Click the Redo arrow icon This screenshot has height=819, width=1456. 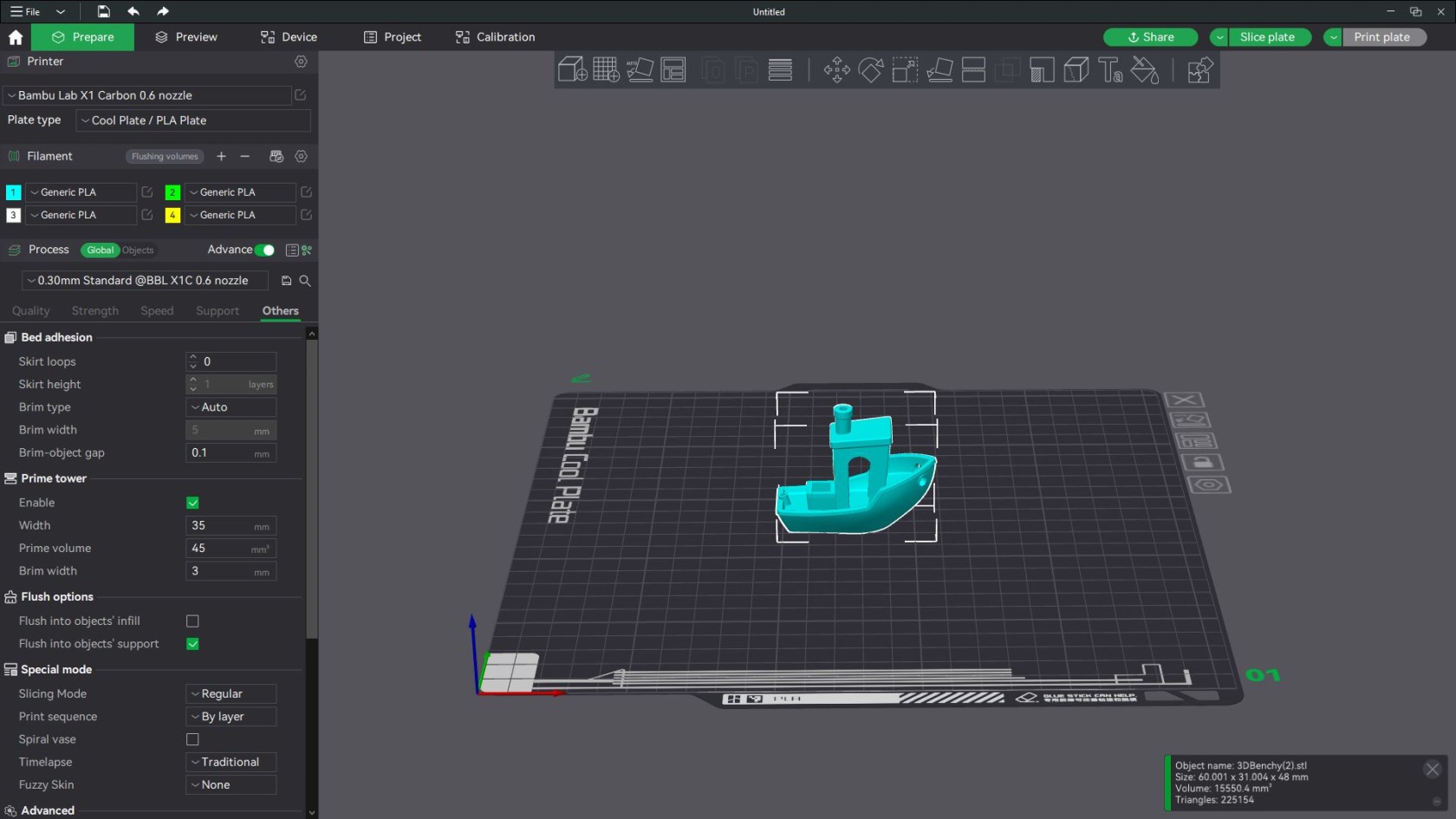point(163,11)
